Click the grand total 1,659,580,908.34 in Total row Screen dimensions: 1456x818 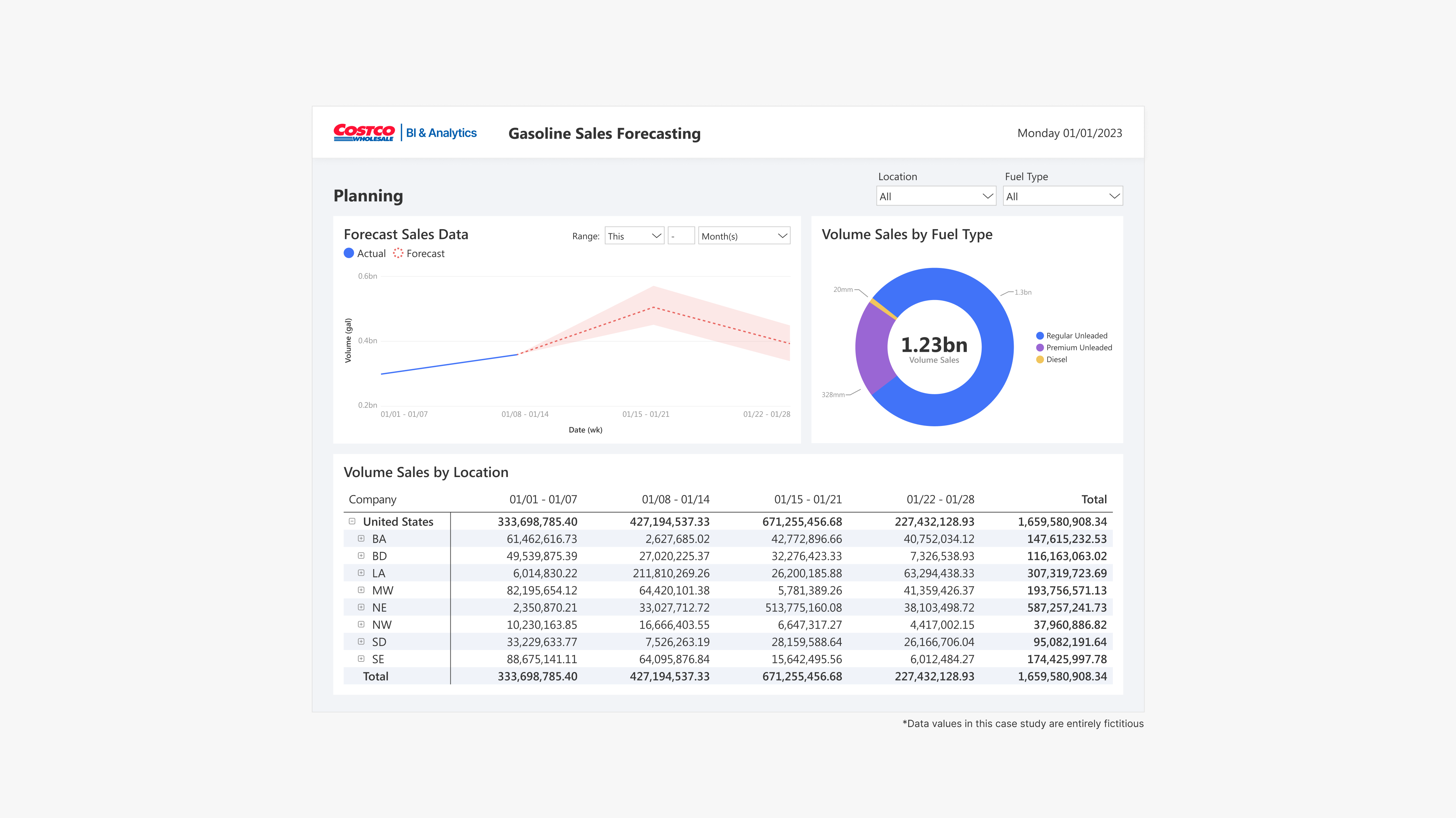pos(1062,676)
